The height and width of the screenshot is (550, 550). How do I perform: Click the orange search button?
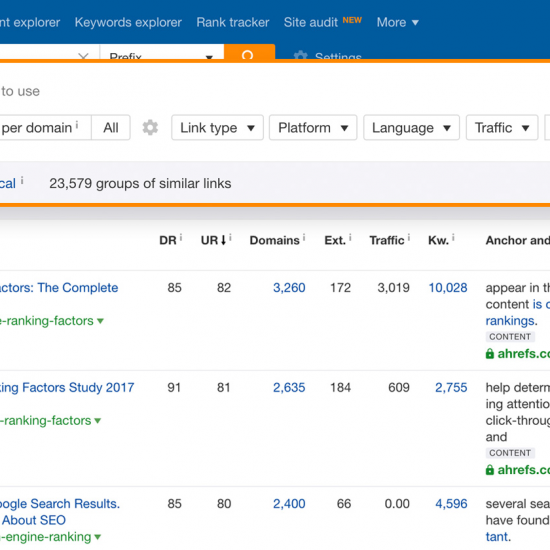coord(249,52)
